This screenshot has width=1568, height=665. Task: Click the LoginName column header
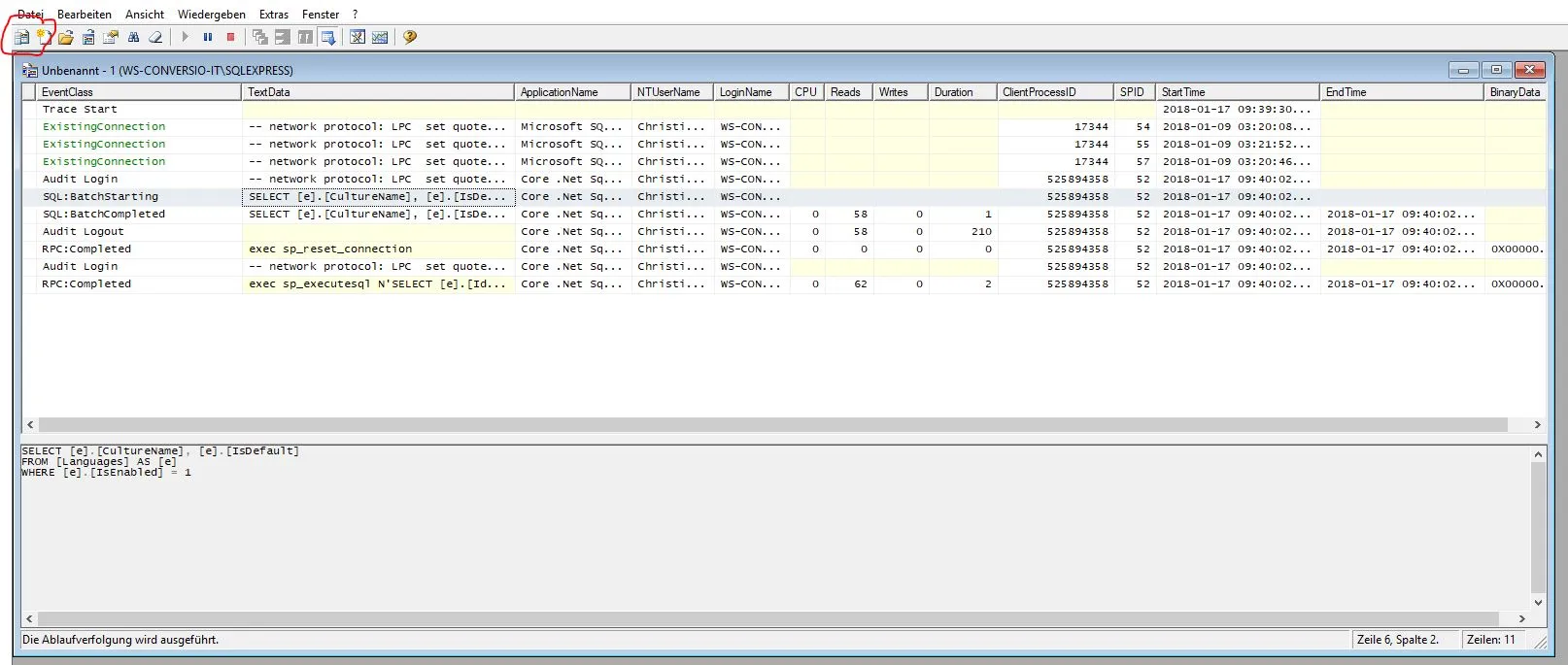click(752, 92)
